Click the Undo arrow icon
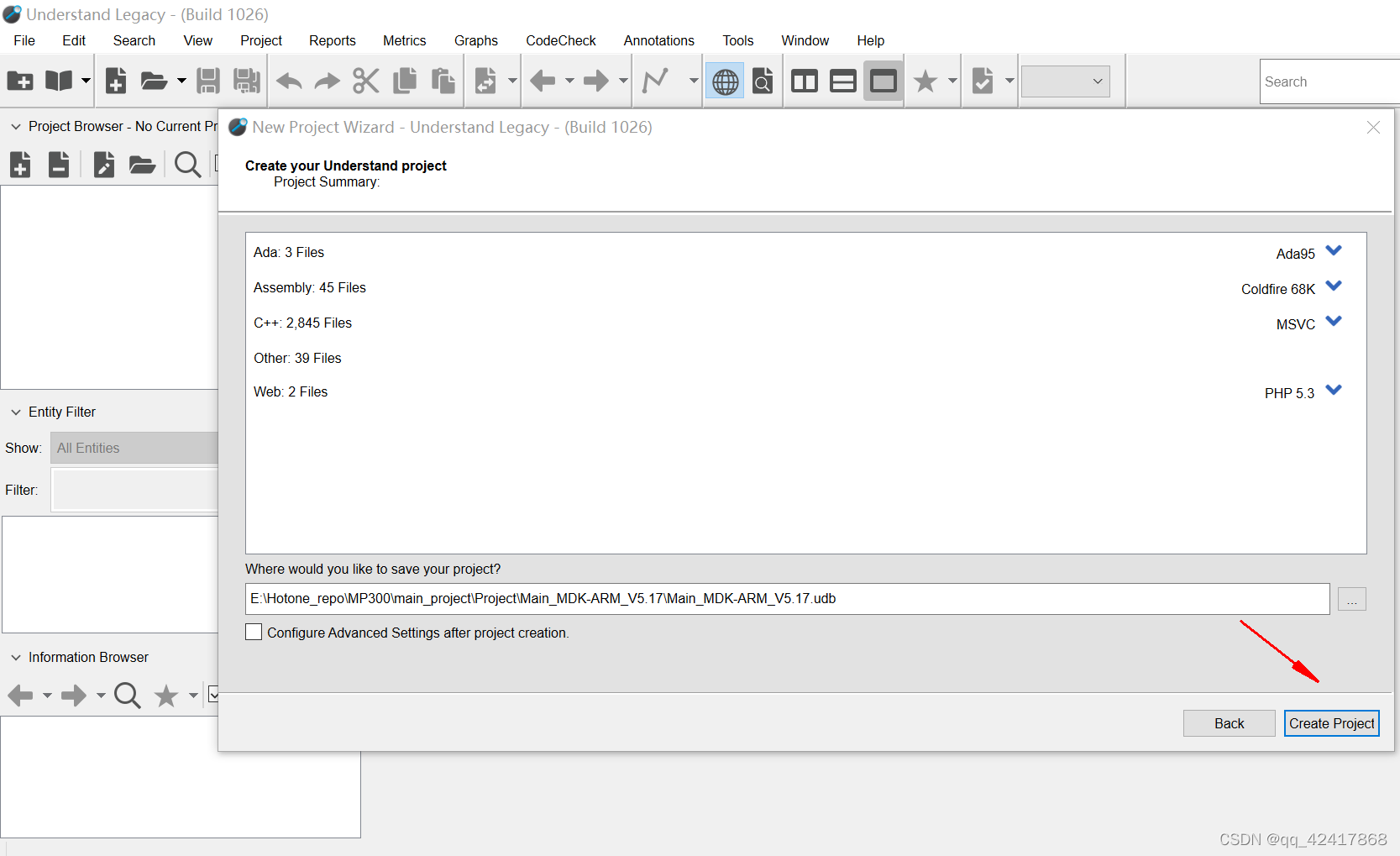This screenshot has height=856, width=1400. pos(289,81)
